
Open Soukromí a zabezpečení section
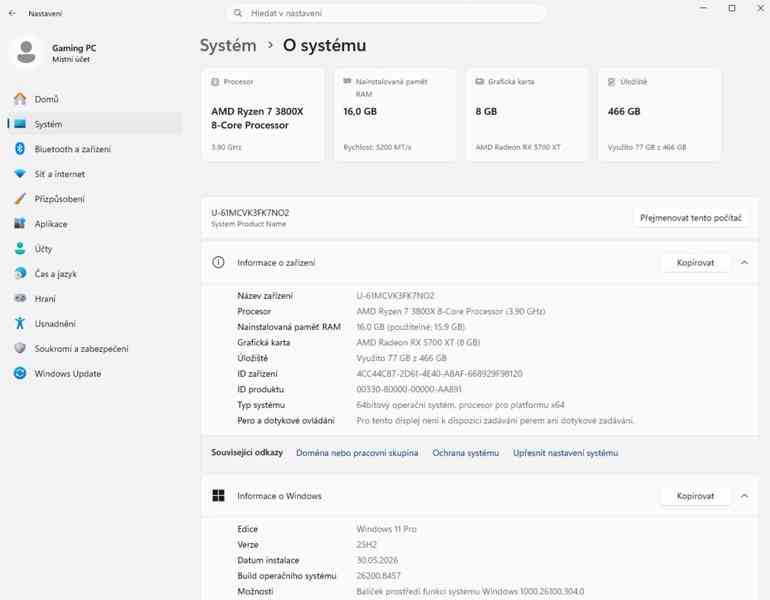click(x=95, y=348)
